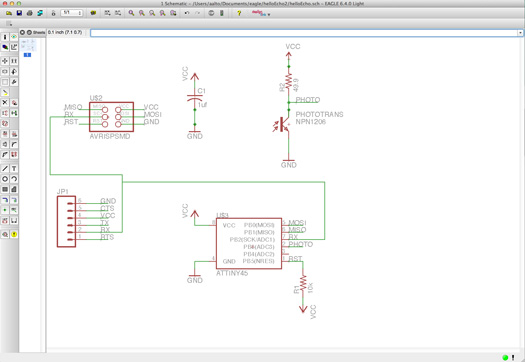Select the Junction dot tool

tap(5, 210)
